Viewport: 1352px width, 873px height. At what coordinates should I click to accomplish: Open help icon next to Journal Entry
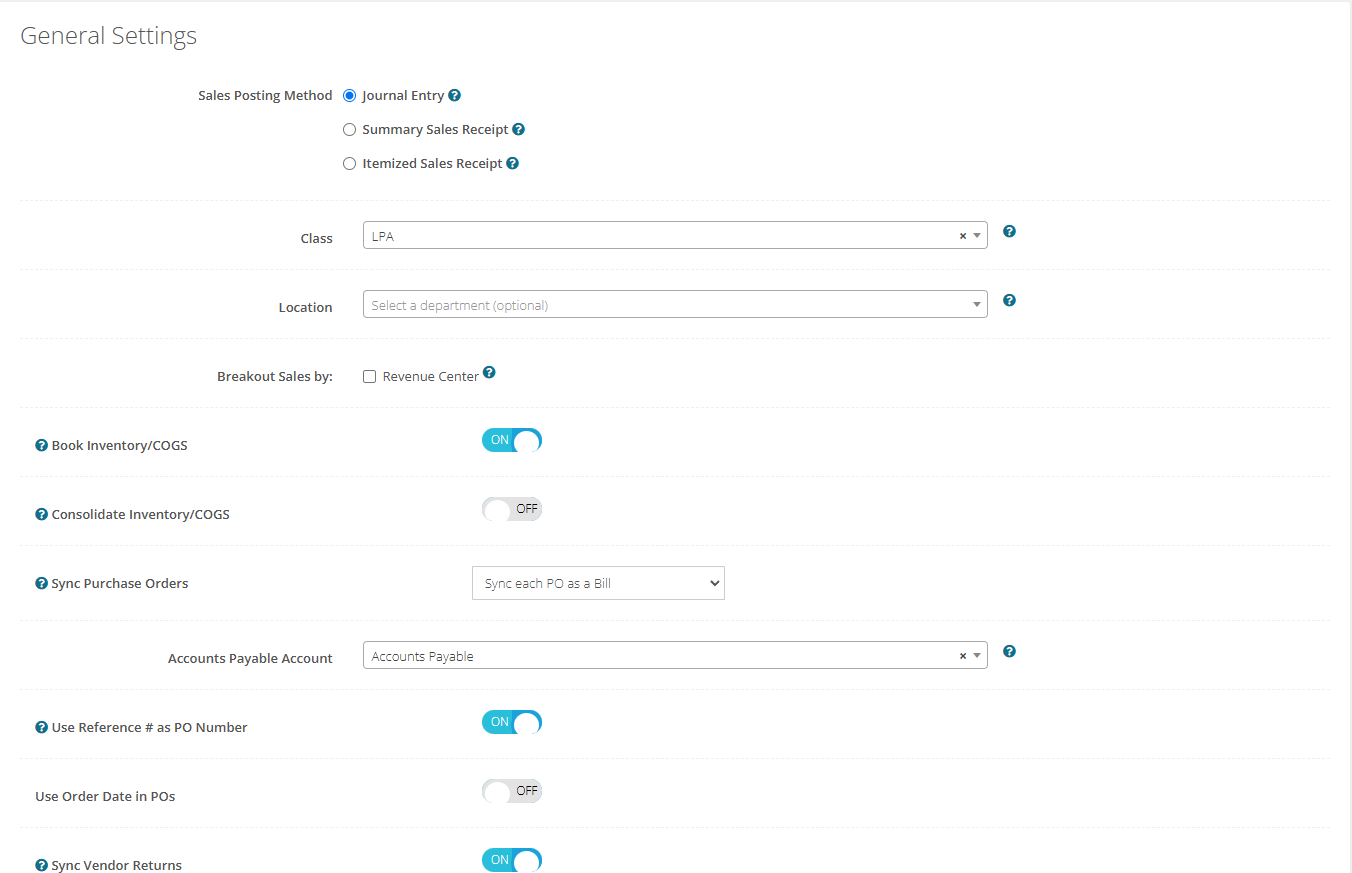[455, 96]
